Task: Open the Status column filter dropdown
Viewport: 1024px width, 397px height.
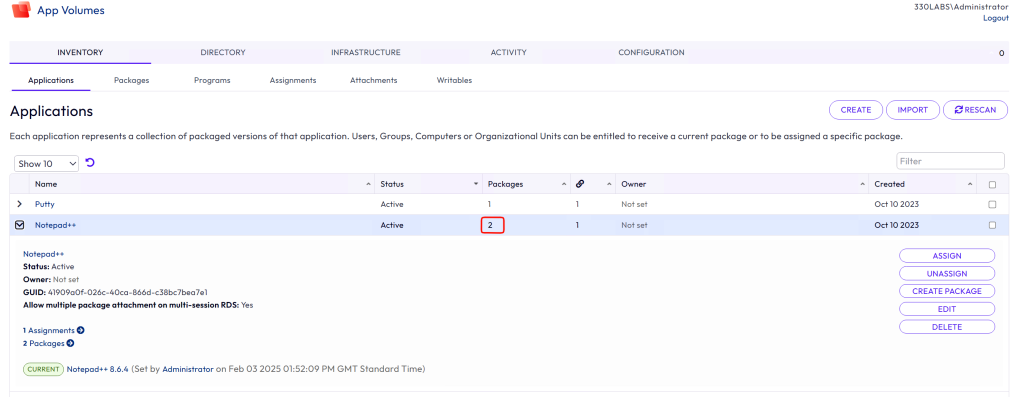Action: tap(475, 185)
